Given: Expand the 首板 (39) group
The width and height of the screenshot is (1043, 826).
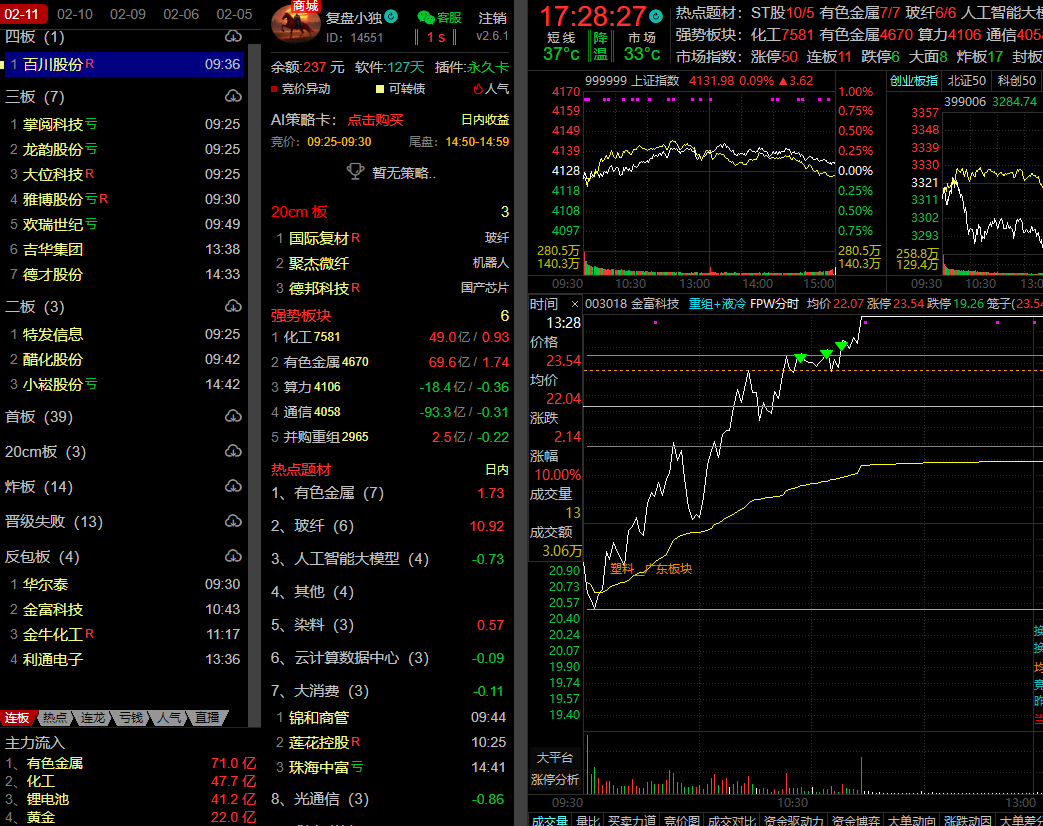Looking at the screenshot, I should pos(39,417).
